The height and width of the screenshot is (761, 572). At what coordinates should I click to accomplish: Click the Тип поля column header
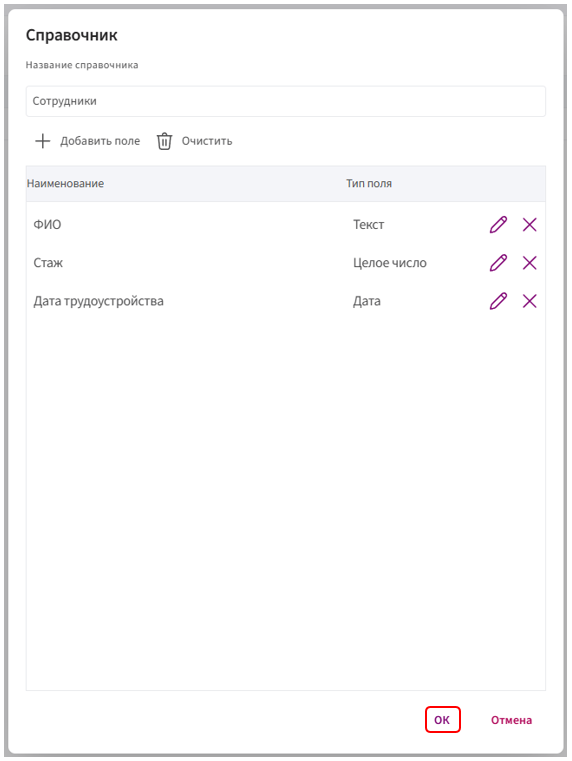pos(369,183)
